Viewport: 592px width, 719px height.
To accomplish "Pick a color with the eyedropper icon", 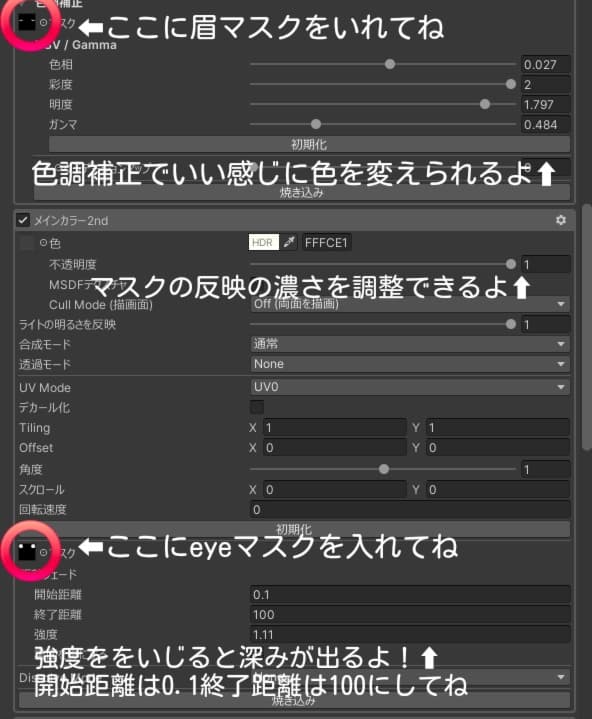I will [x=288, y=242].
